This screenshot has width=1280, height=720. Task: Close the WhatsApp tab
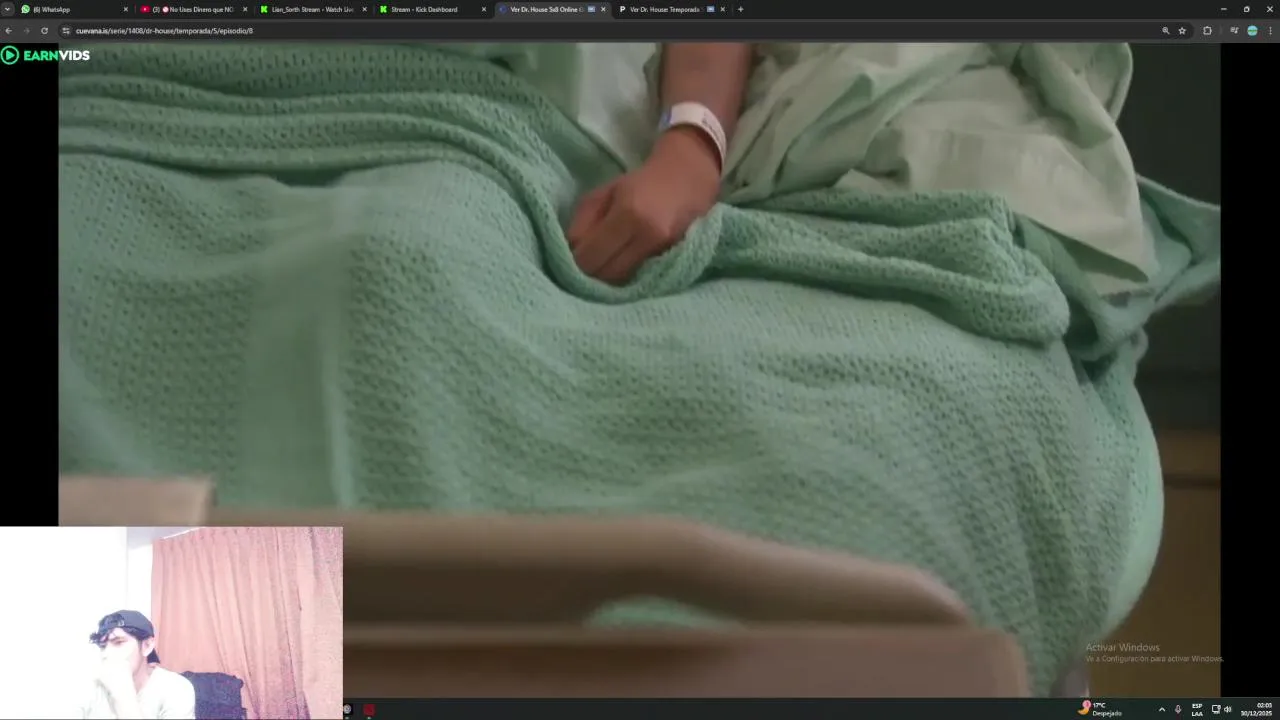point(125,9)
